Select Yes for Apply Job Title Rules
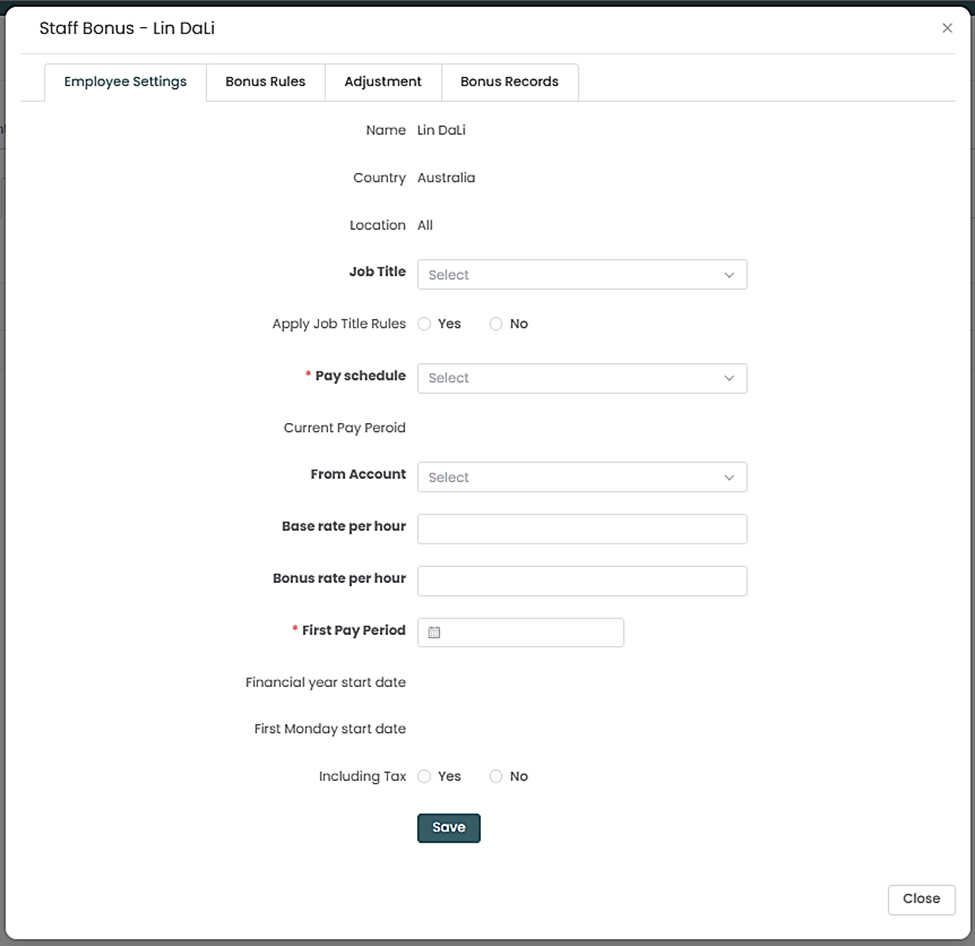This screenshot has width=975, height=946. coord(425,324)
